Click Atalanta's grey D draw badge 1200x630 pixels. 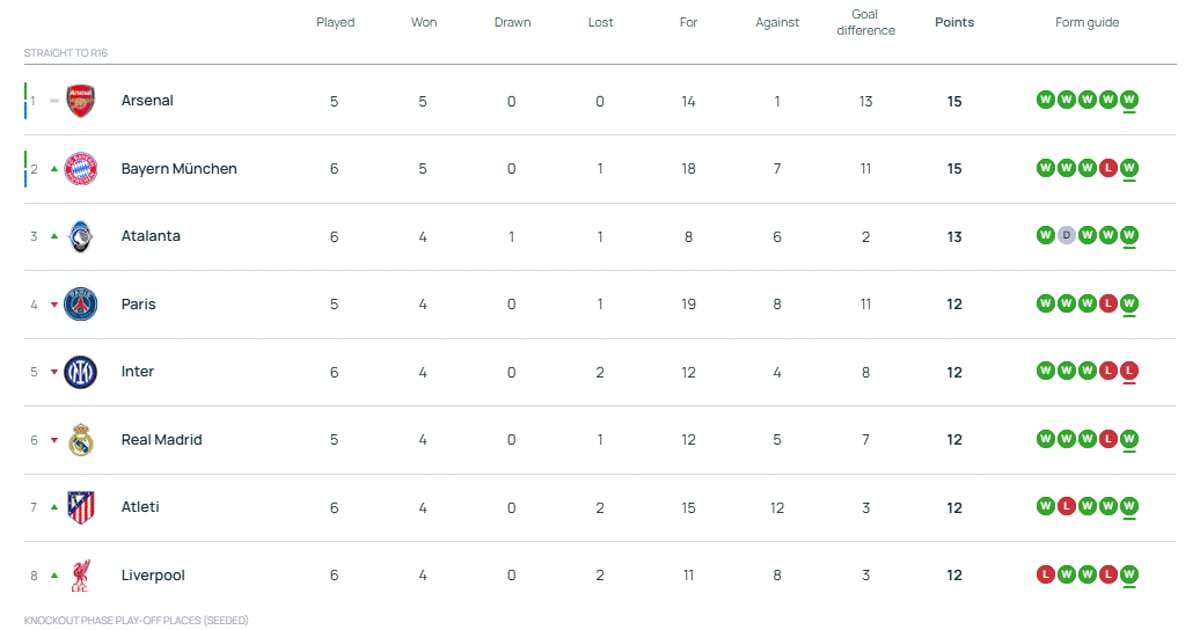1067,236
